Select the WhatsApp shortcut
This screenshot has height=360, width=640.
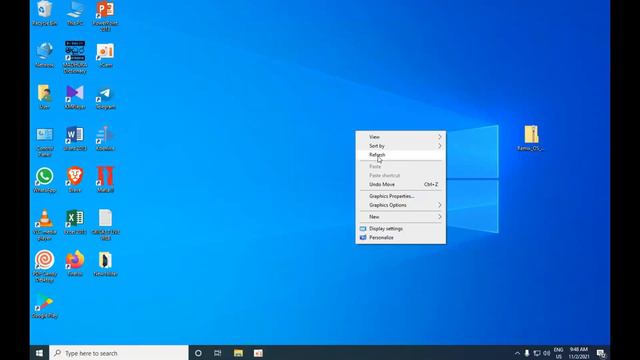[x=44, y=180]
